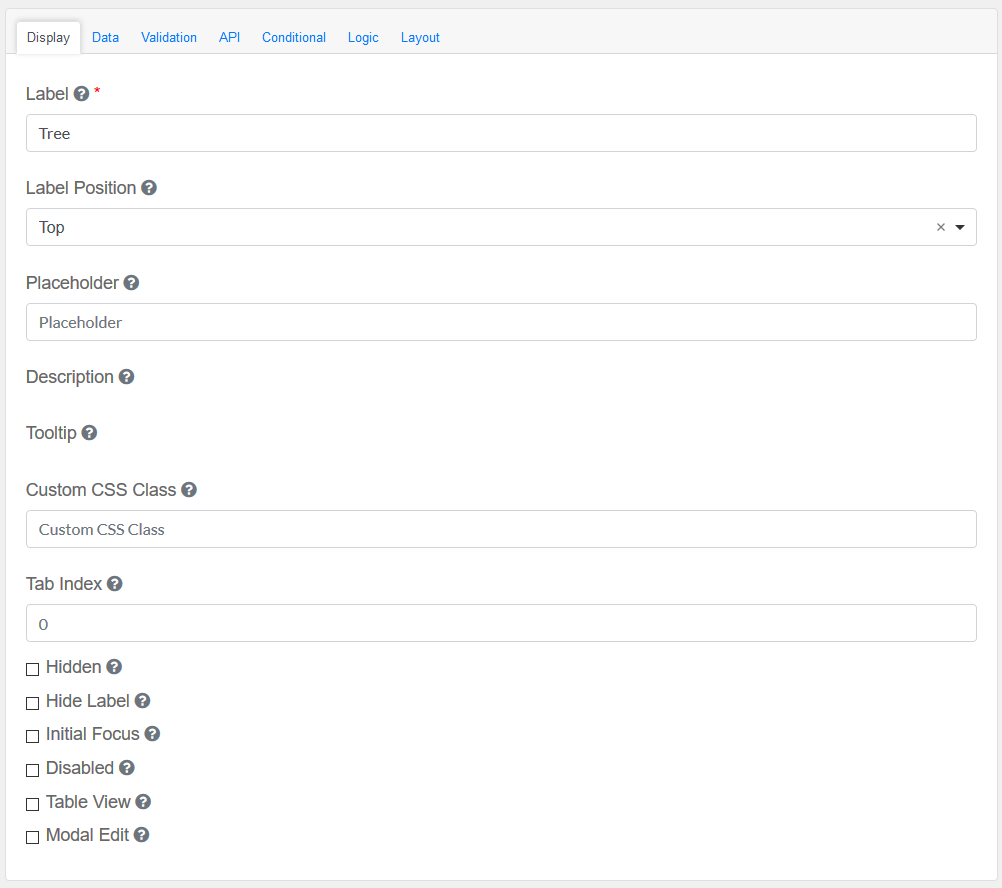The width and height of the screenshot is (1002, 888).
Task: Click the help icon next to Label
Action: [82, 94]
